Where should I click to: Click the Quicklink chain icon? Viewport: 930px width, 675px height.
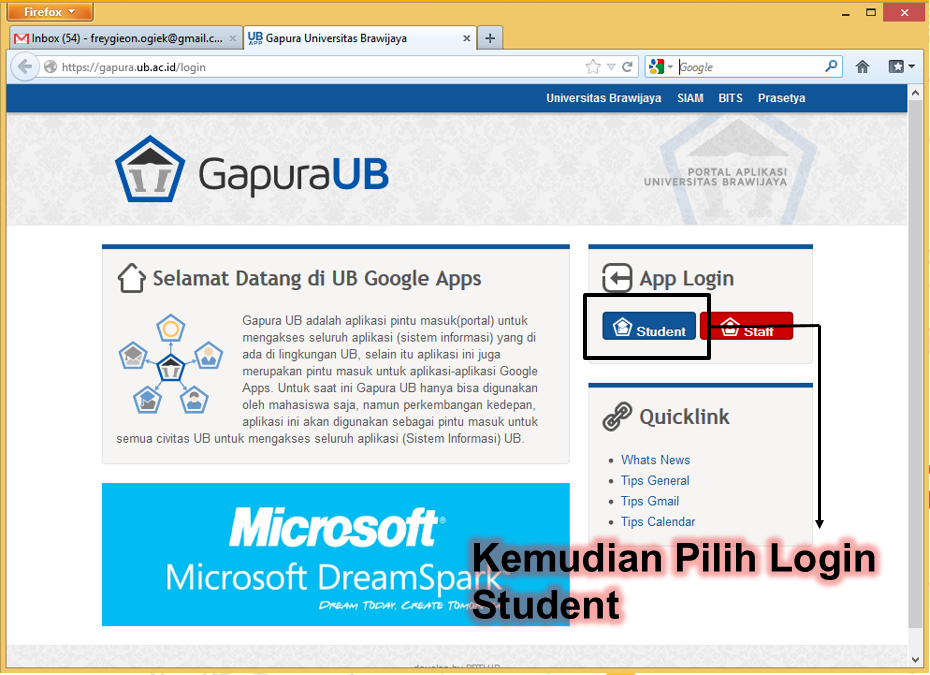coord(617,416)
